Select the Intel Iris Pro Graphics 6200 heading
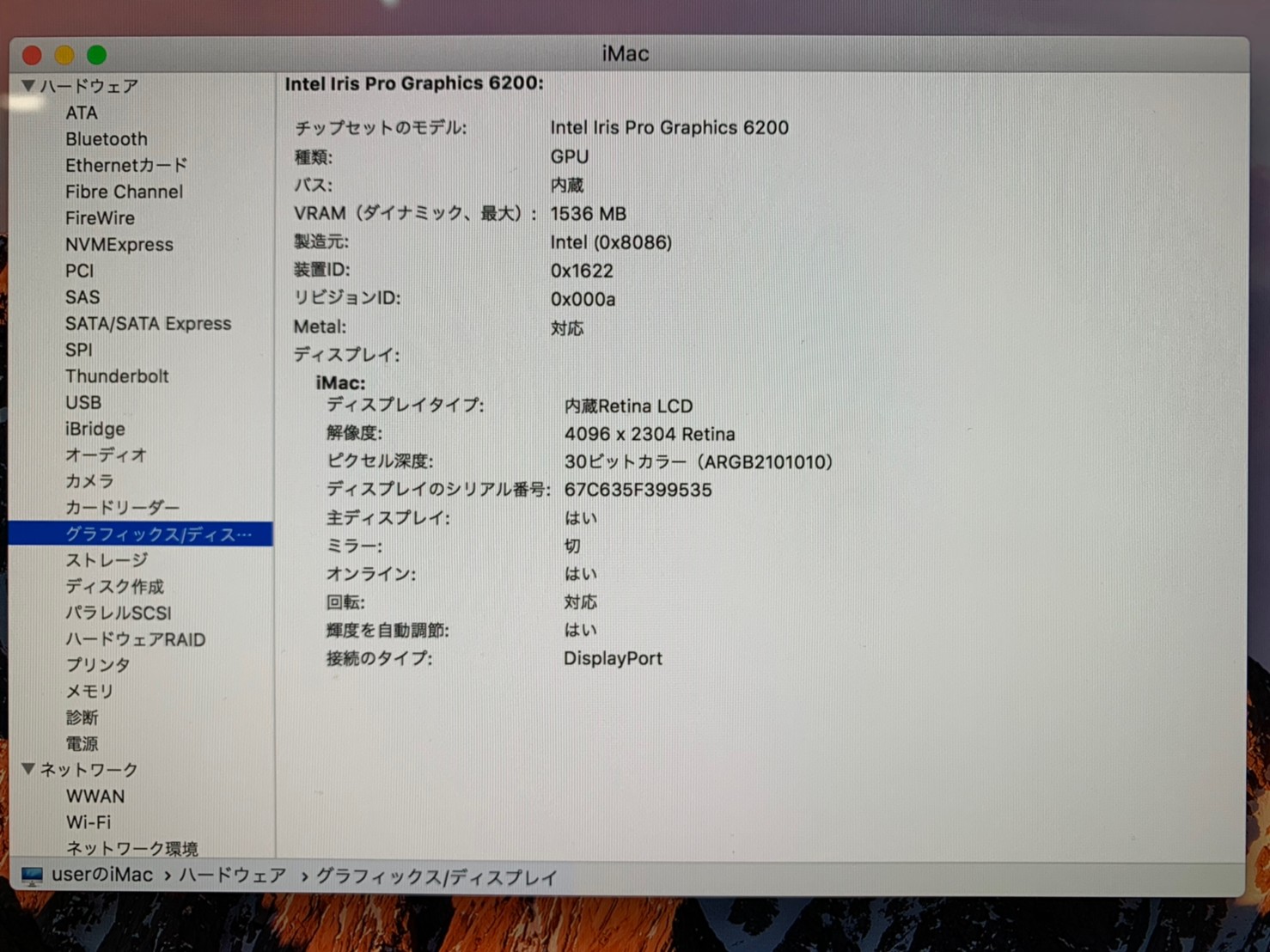 tap(413, 83)
